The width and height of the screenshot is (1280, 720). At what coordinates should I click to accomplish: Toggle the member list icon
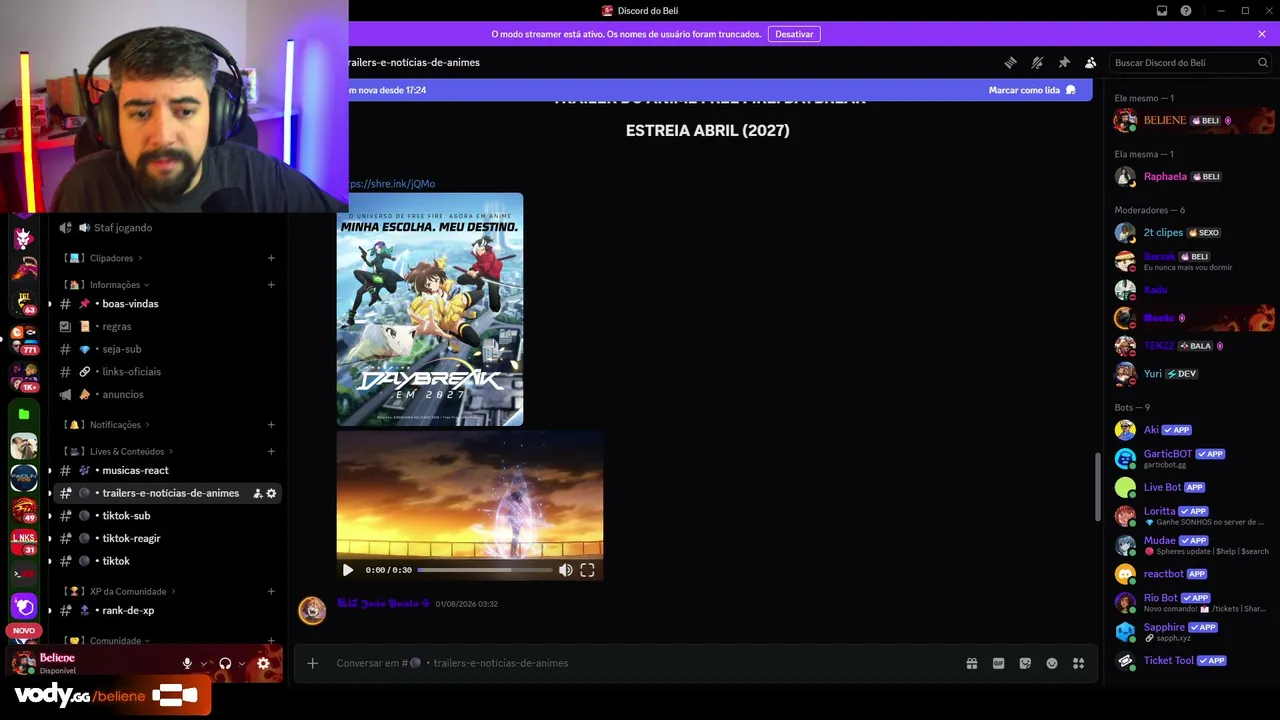click(x=1091, y=62)
